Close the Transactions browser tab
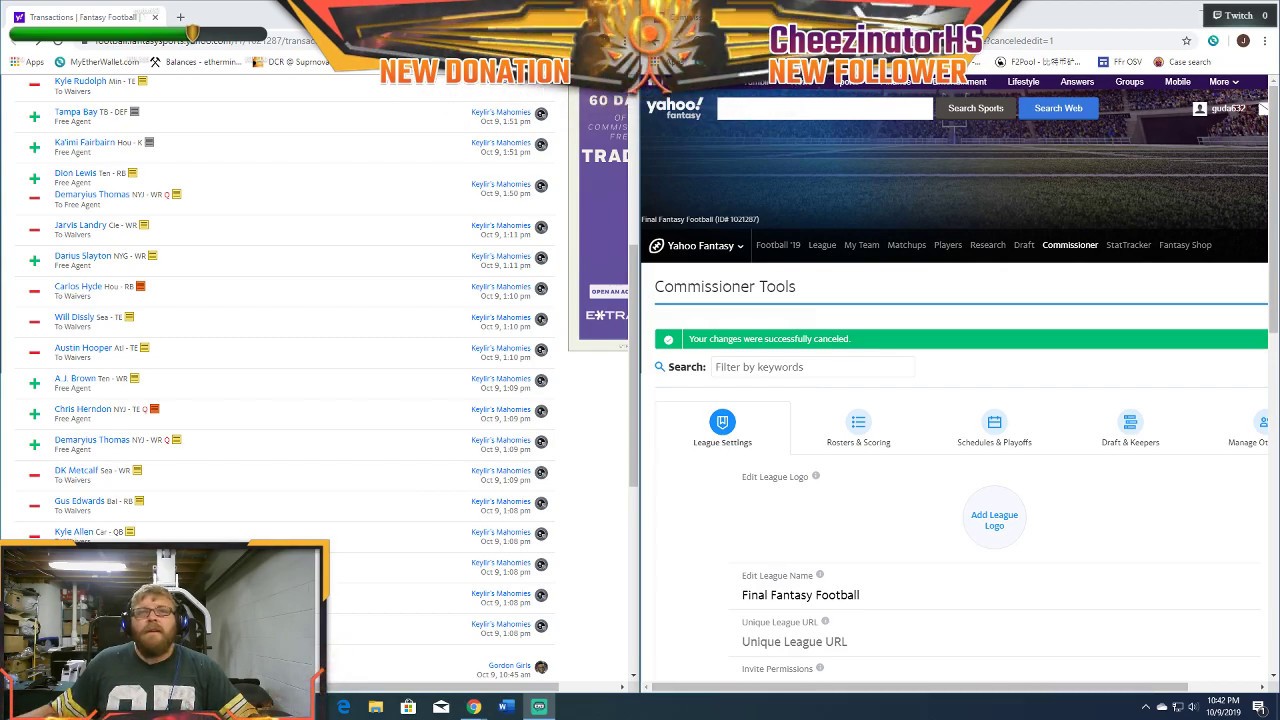This screenshot has height=720, width=1280. coord(155,17)
